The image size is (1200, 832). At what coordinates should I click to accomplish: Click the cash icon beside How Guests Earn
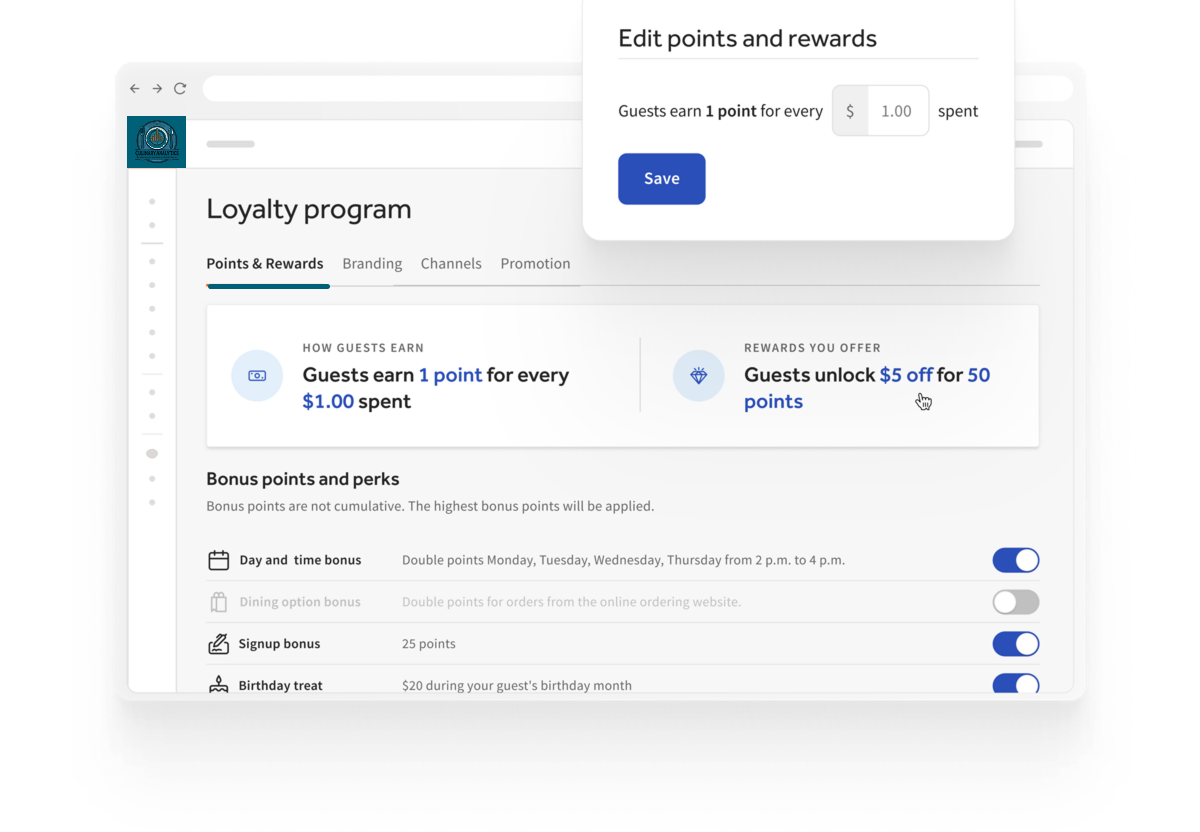[257, 376]
